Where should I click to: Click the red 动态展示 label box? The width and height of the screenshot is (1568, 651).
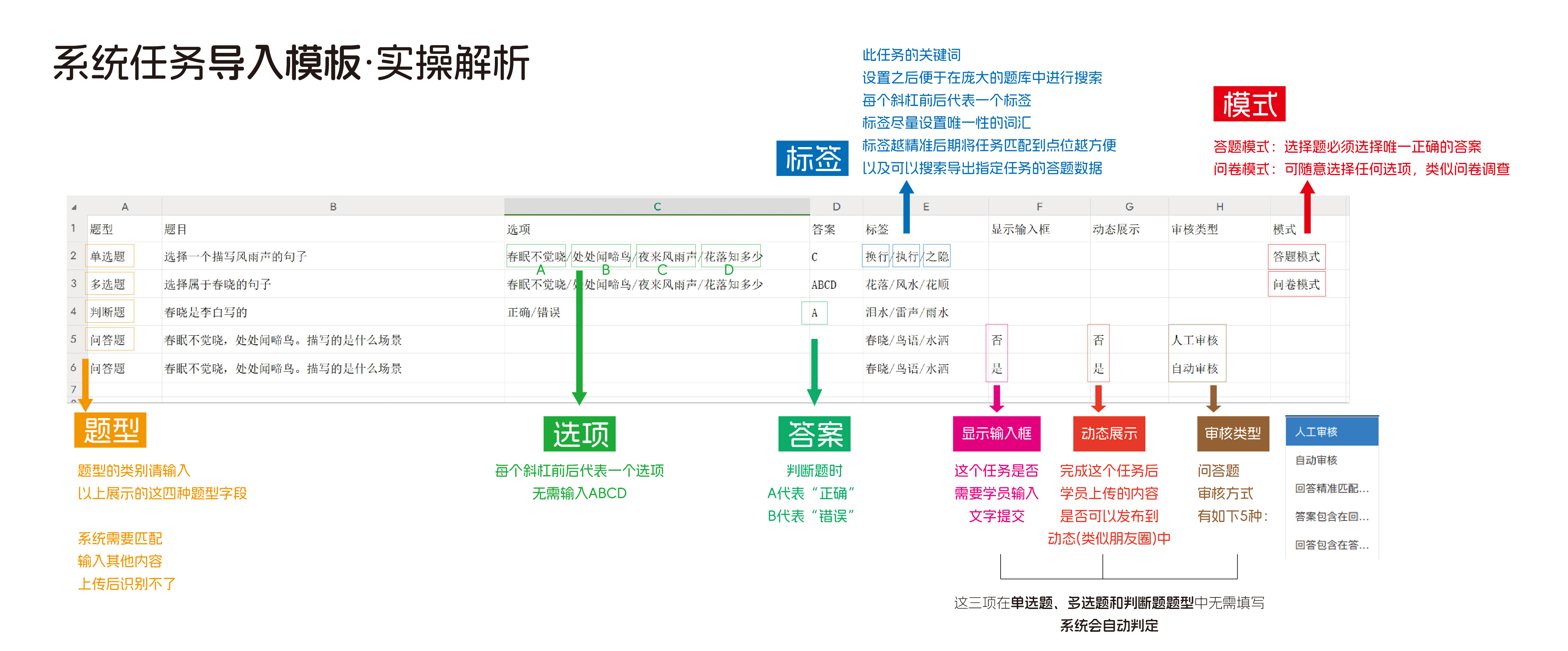point(1108,433)
